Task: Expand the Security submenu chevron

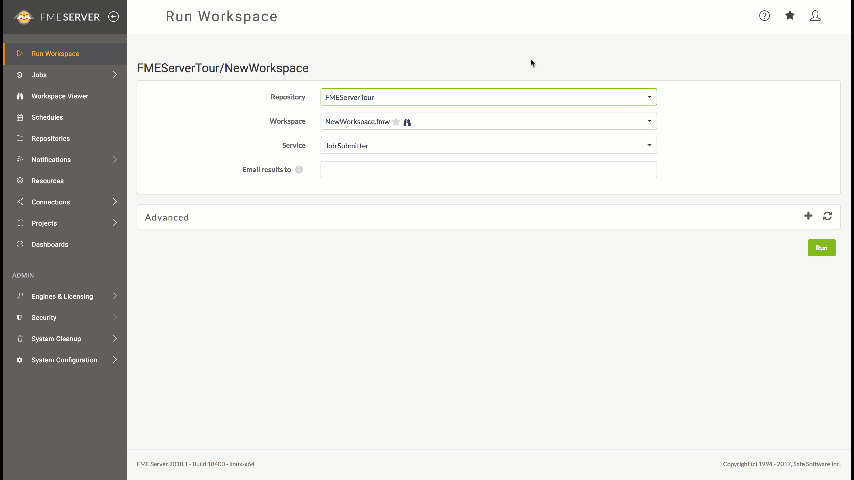Action: point(115,317)
